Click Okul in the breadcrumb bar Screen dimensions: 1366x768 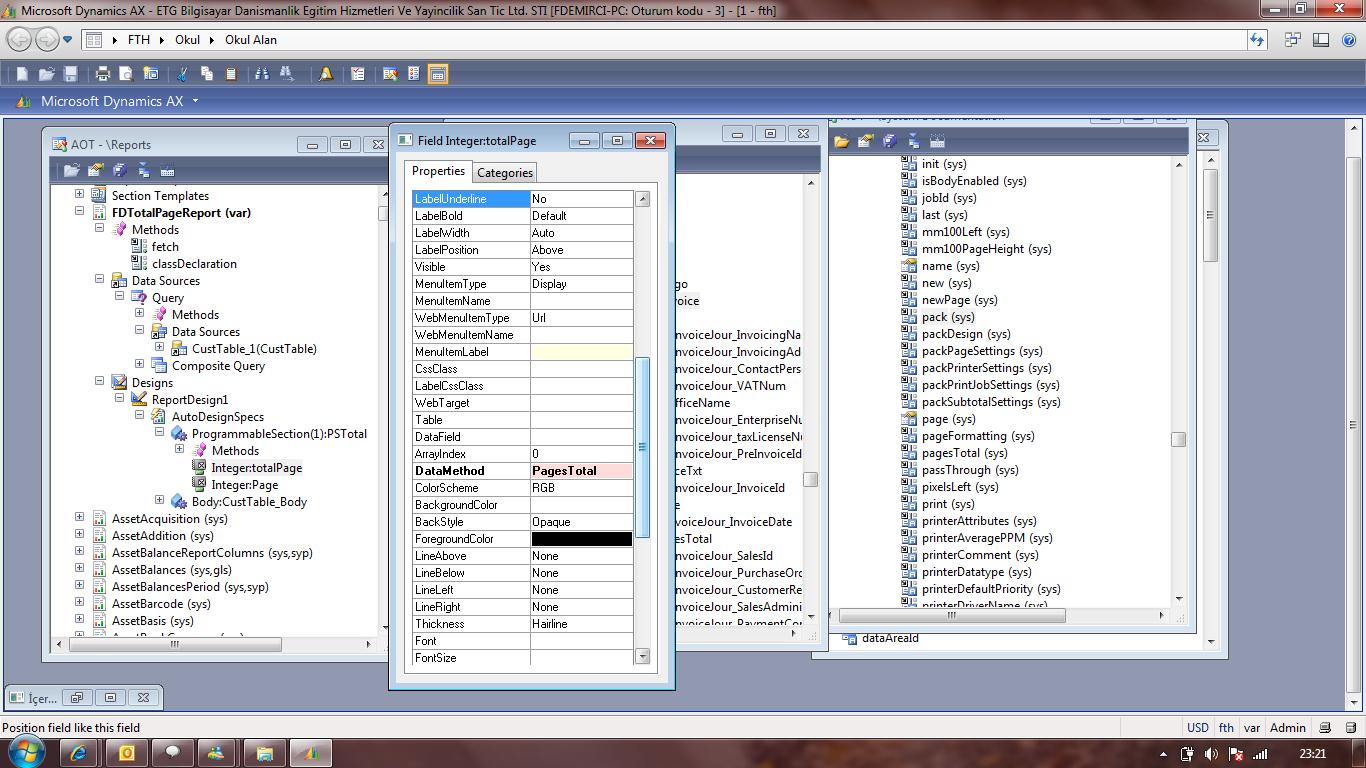pos(187,40)
